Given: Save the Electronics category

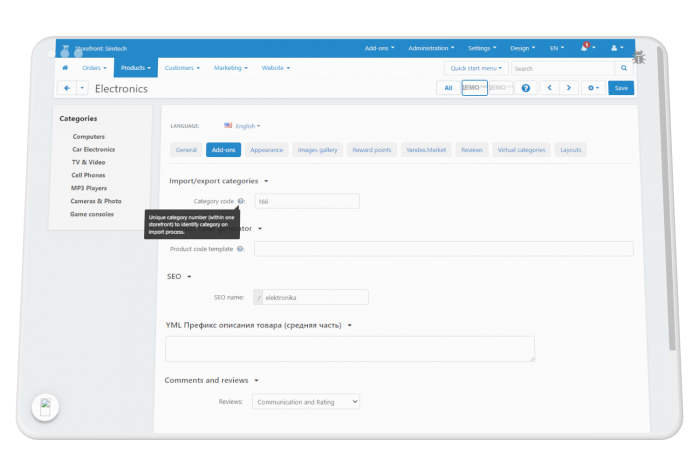Looking at the screenshot, I should coord(621,88).
